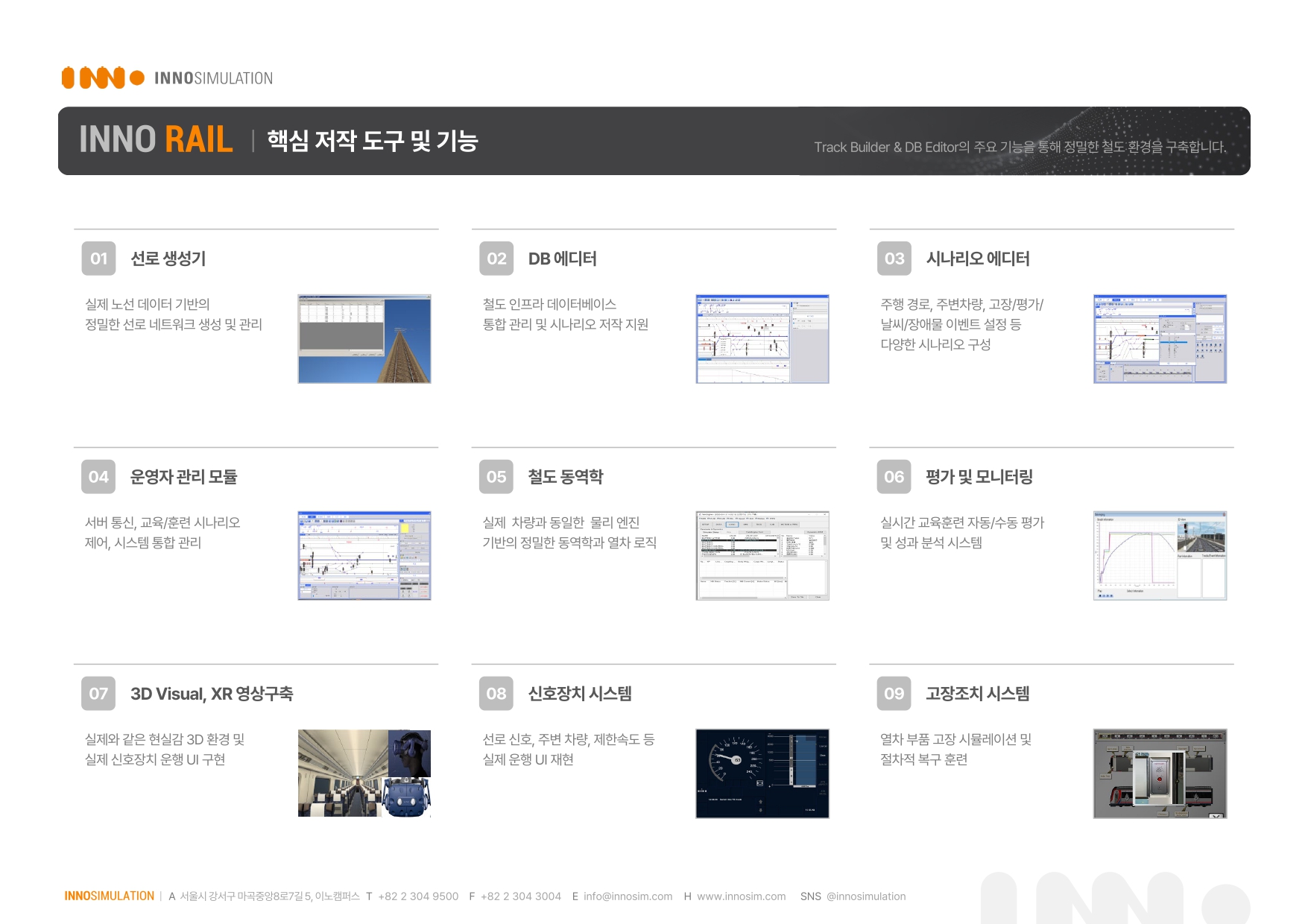Click the banner subtitle '핵심 저작 도구 및 기능'

point(373,140)
